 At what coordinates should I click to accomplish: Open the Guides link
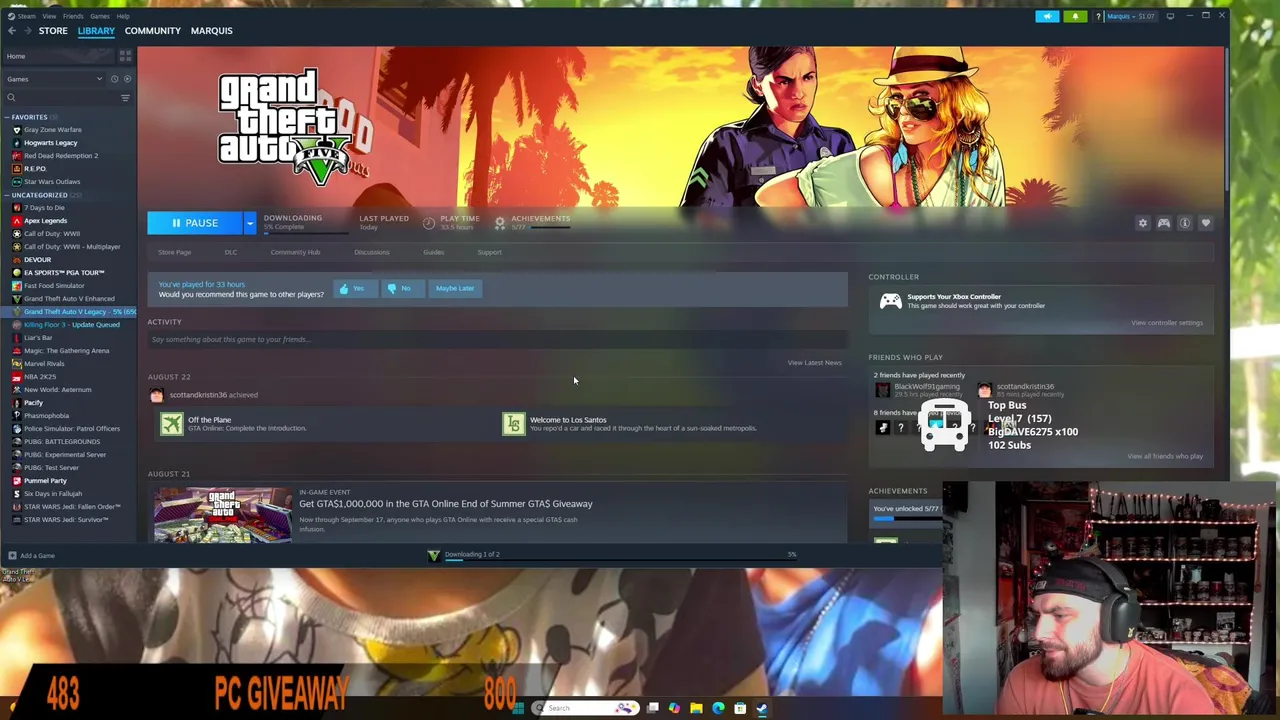coord(433,252)
